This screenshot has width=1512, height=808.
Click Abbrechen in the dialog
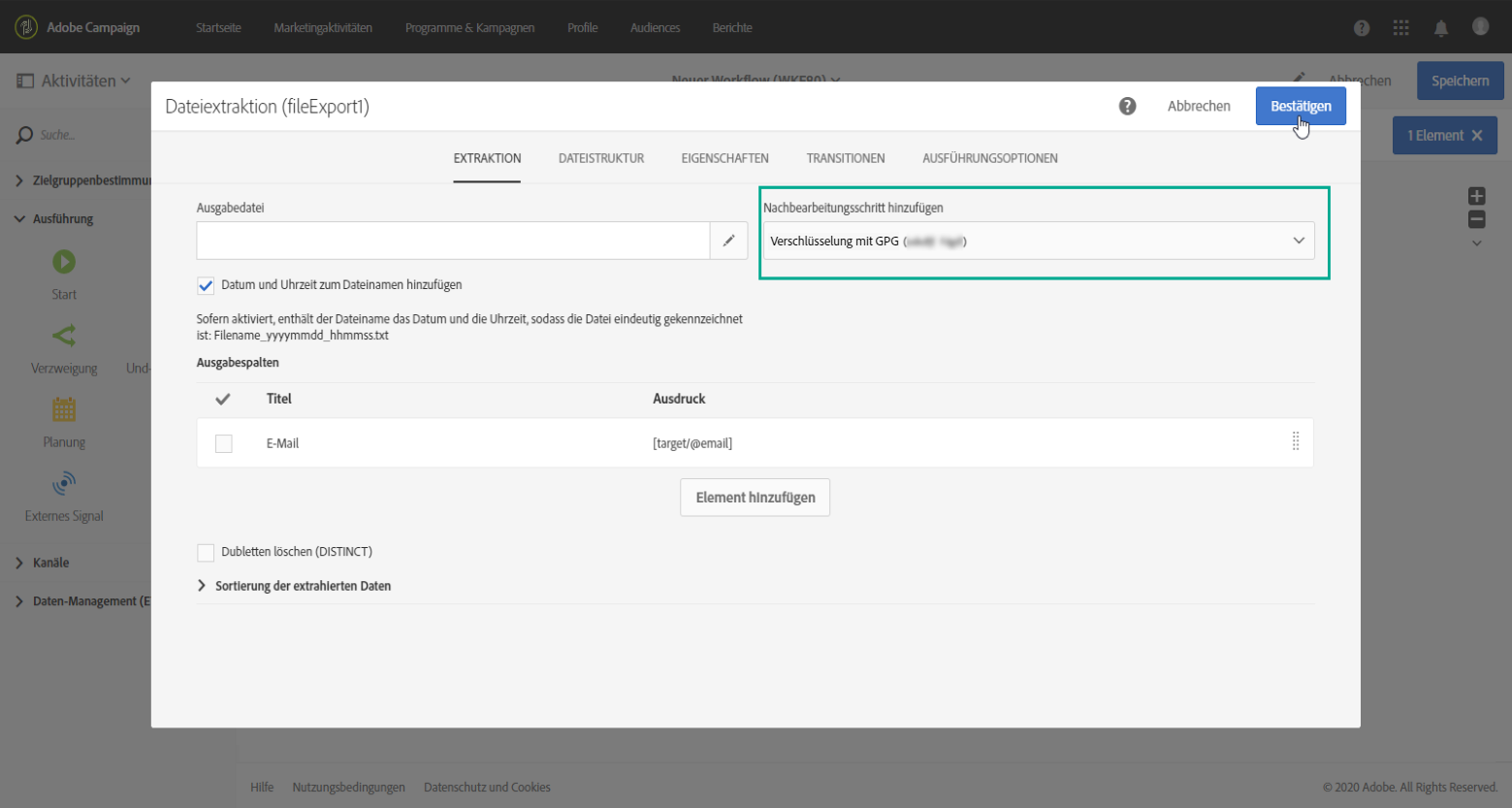click(x=1199, y=106)
